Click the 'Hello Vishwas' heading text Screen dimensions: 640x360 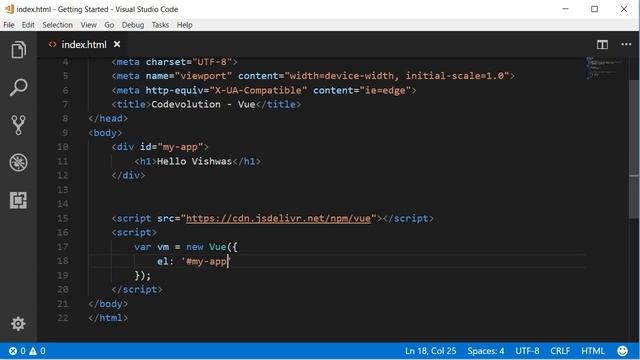pyautogui.click(x=194, y=161)
